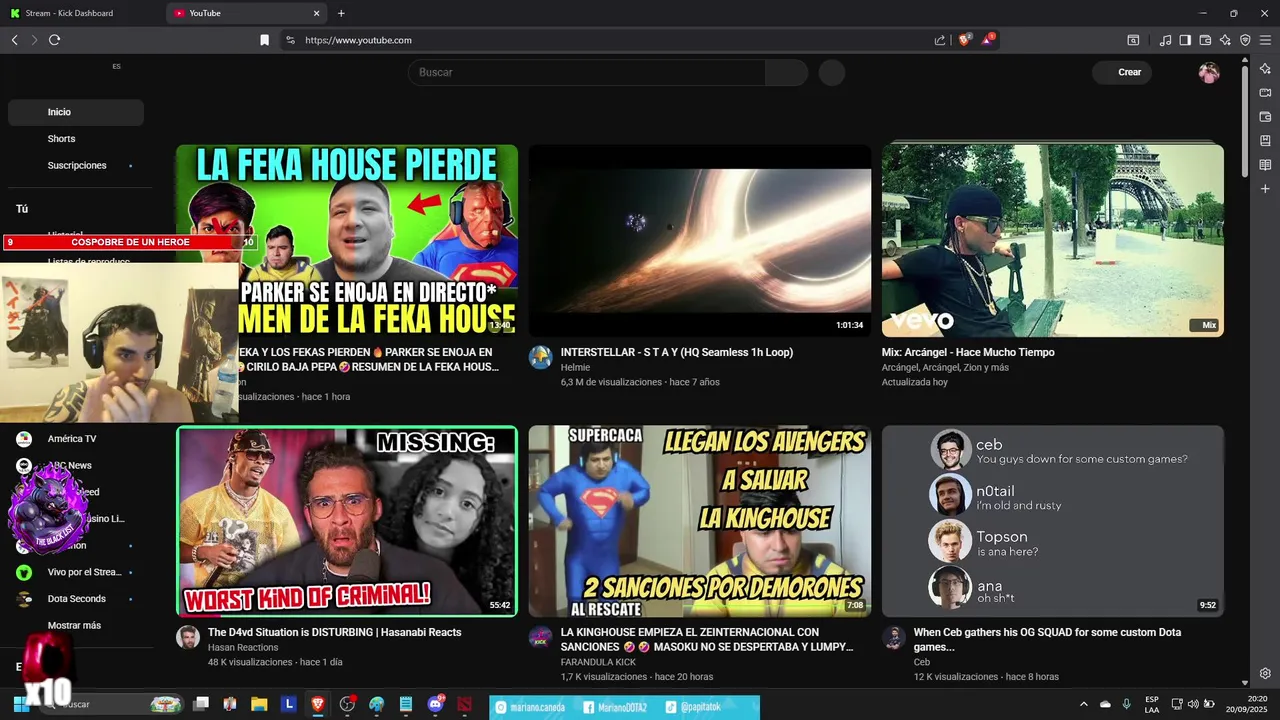The image size is (1280, 720).
Task: Open Helmie channel name link
Action: pyautogui.click(x=575, y=368)
